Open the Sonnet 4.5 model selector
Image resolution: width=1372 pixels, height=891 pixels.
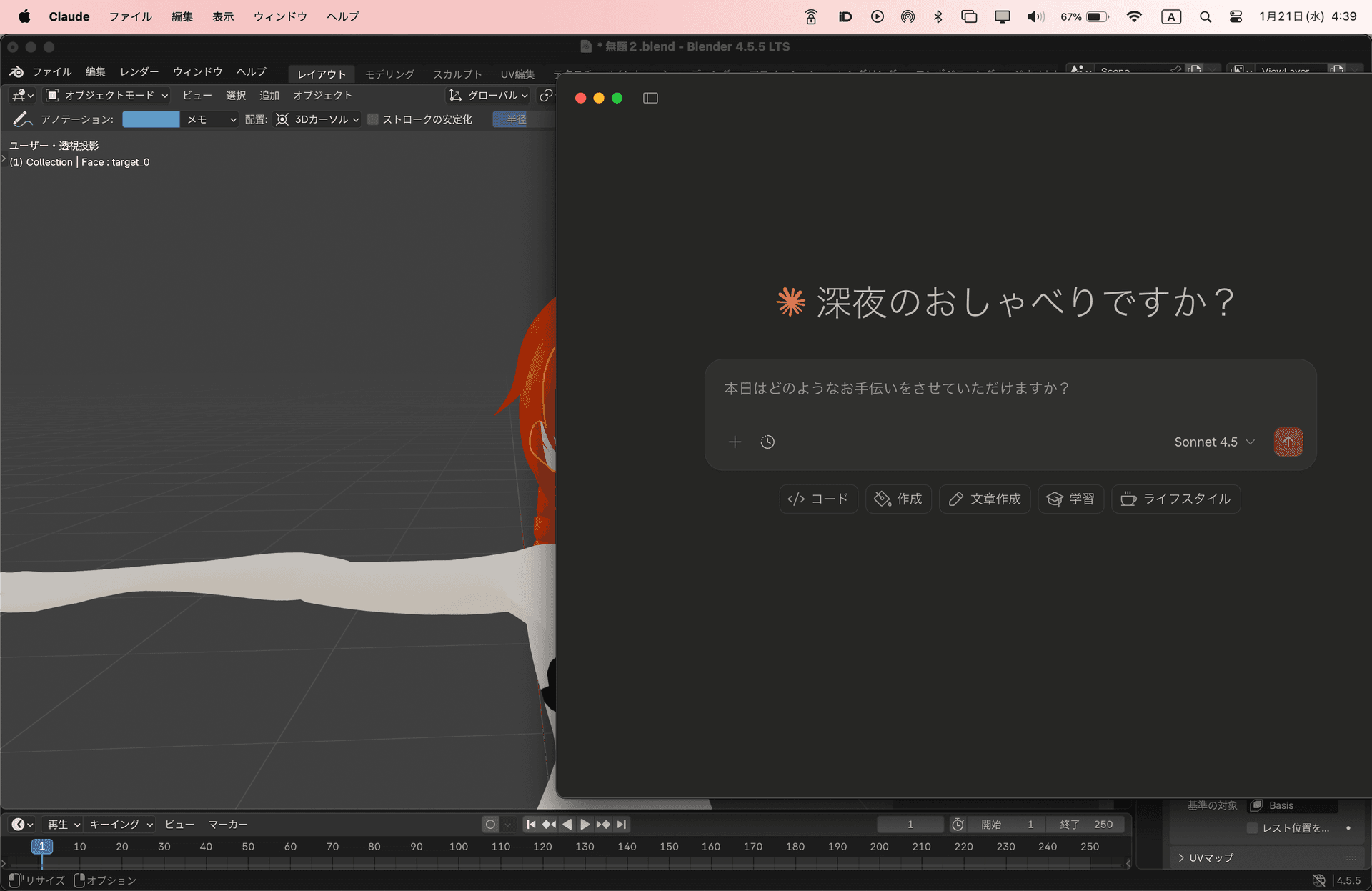coord(1214,442)
